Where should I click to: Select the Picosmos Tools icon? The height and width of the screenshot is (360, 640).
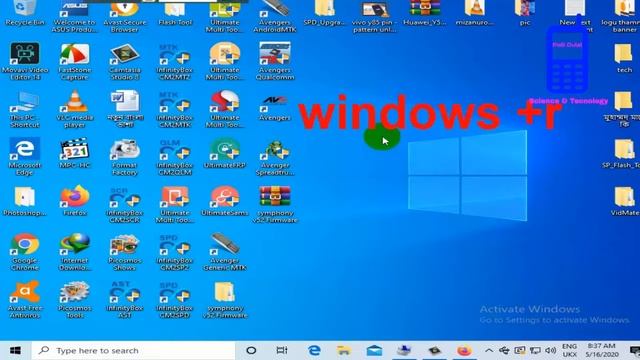(x=74, y=299)
